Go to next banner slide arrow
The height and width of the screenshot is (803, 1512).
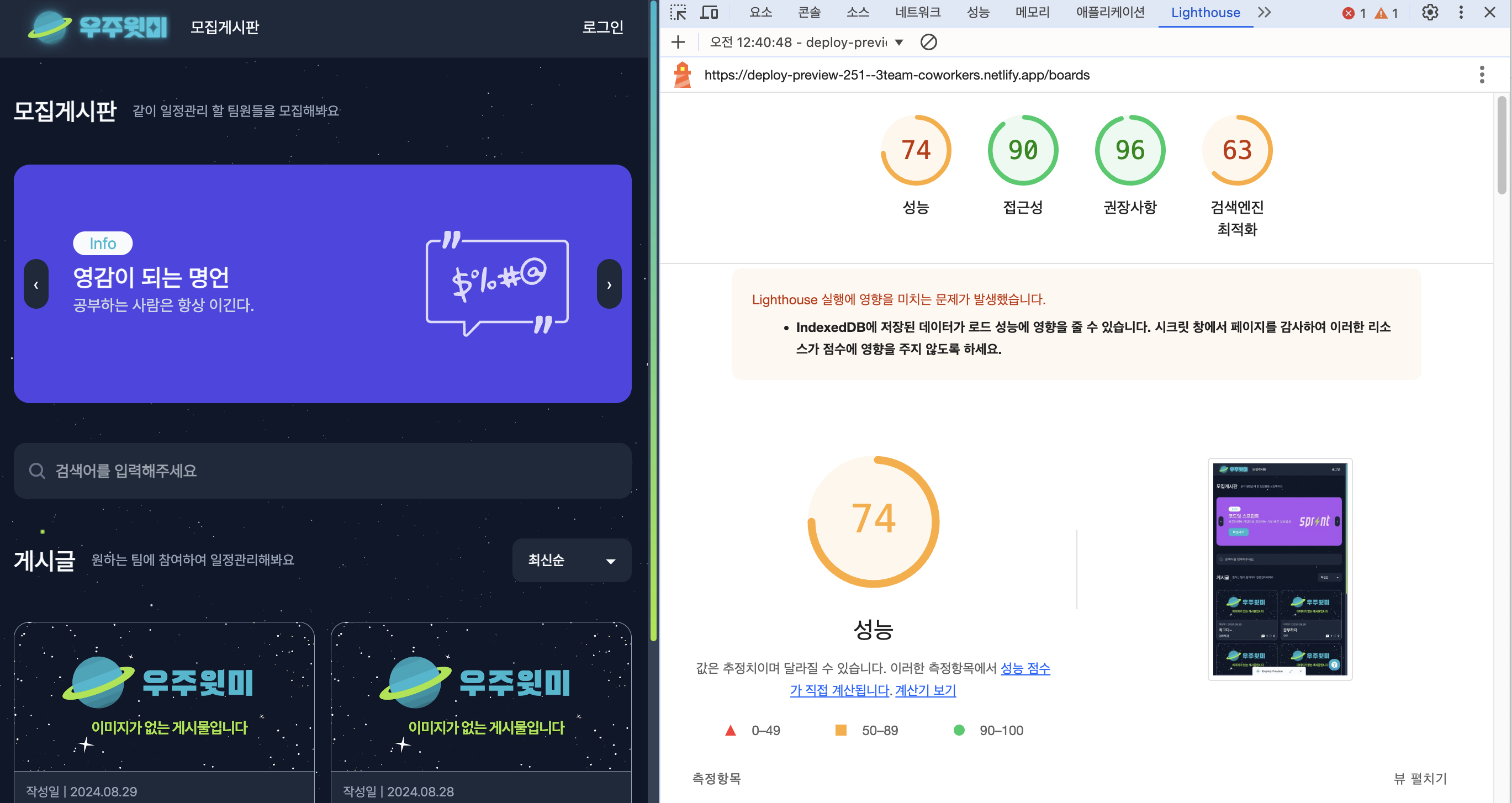tap(609, 284)
